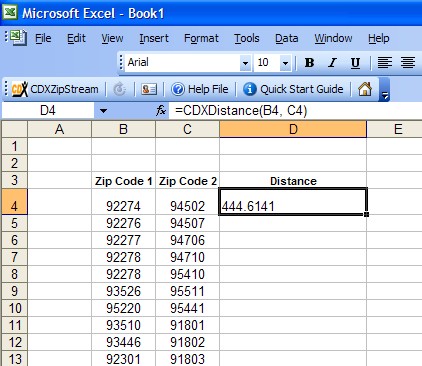Click the Zip Code 2 header cell
The width and height of the screenshot is (422, 366).
pyautogui.click(x=187, y=181)
